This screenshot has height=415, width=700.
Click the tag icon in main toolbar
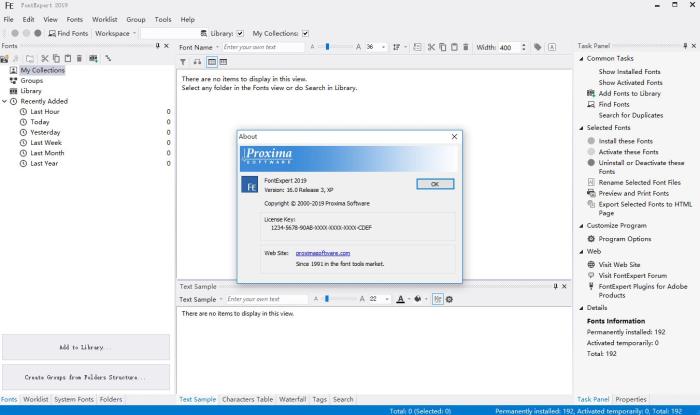[x=538, y=47]
